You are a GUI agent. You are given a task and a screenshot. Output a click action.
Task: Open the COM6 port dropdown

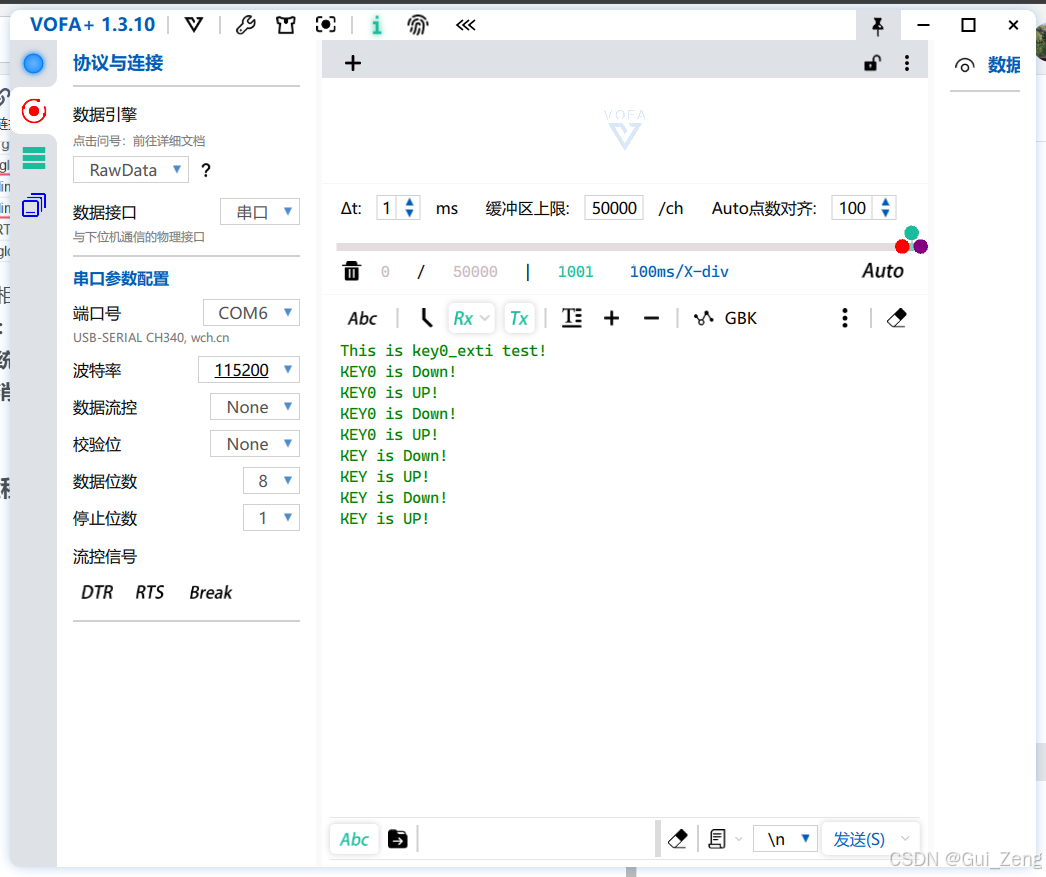point(251,313)
